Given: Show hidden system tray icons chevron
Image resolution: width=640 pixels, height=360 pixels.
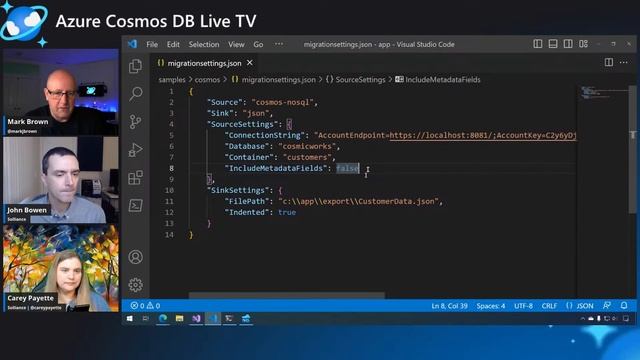Looking at the screenshot, I should [x=582, y=319].
